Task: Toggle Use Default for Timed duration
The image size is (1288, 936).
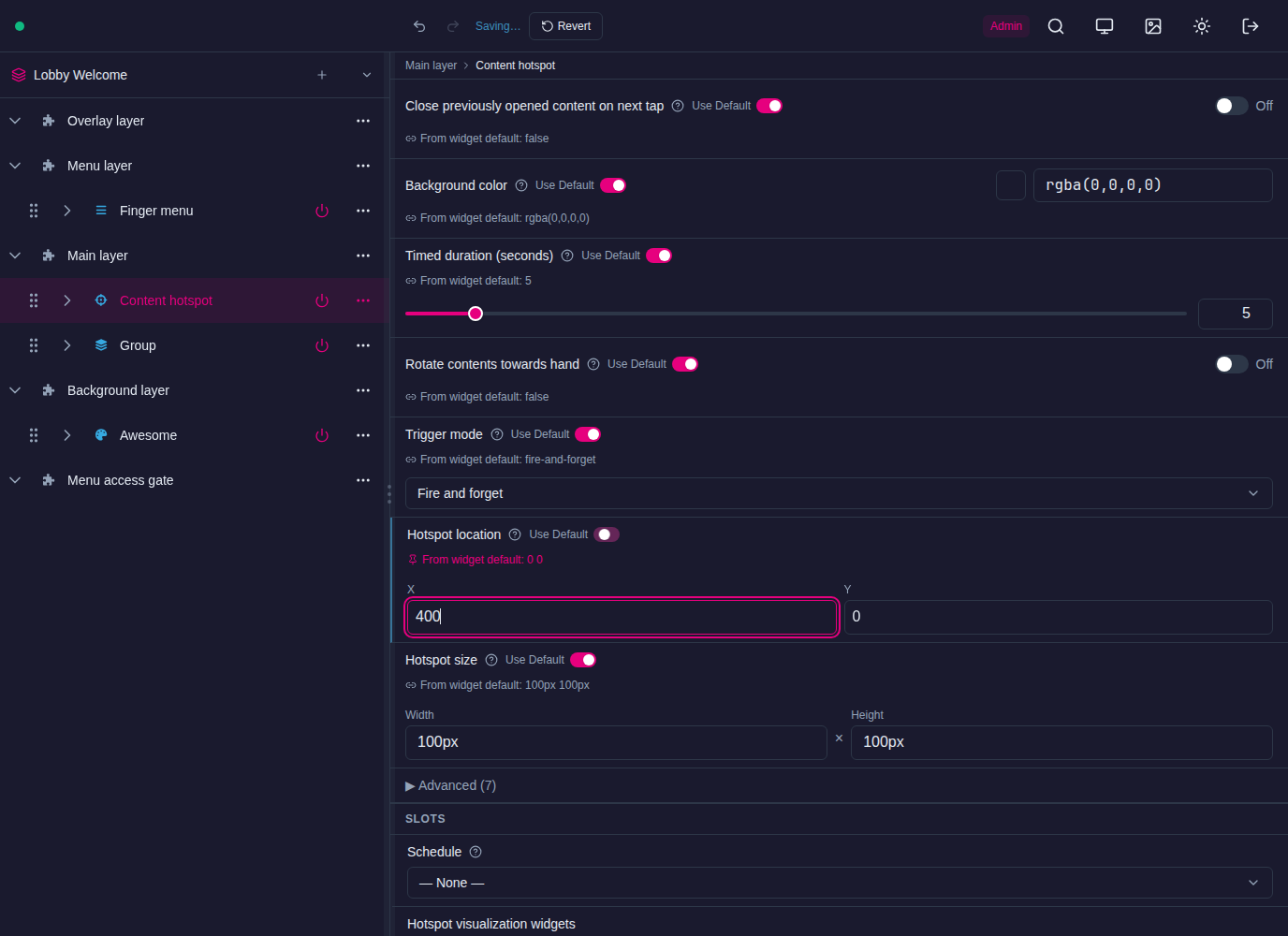Action: pos(659,256)
